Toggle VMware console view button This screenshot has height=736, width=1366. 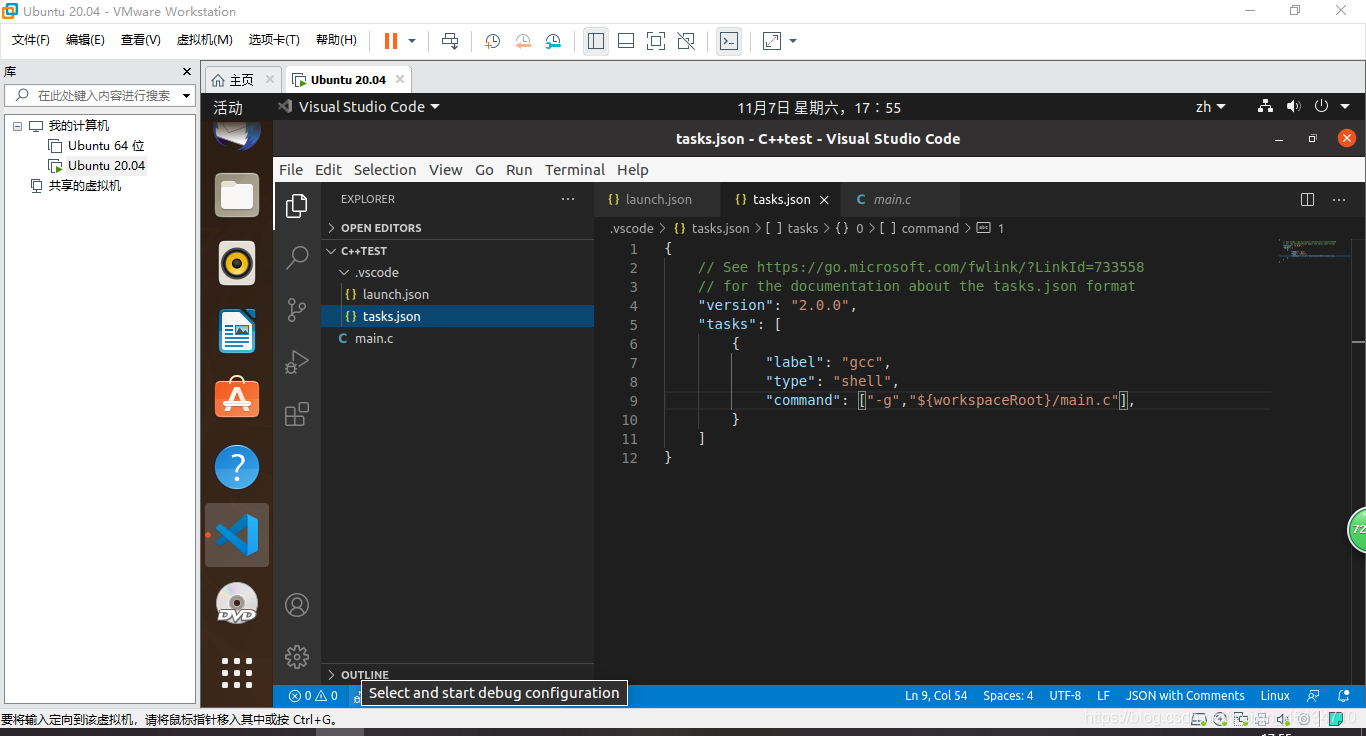729,41
